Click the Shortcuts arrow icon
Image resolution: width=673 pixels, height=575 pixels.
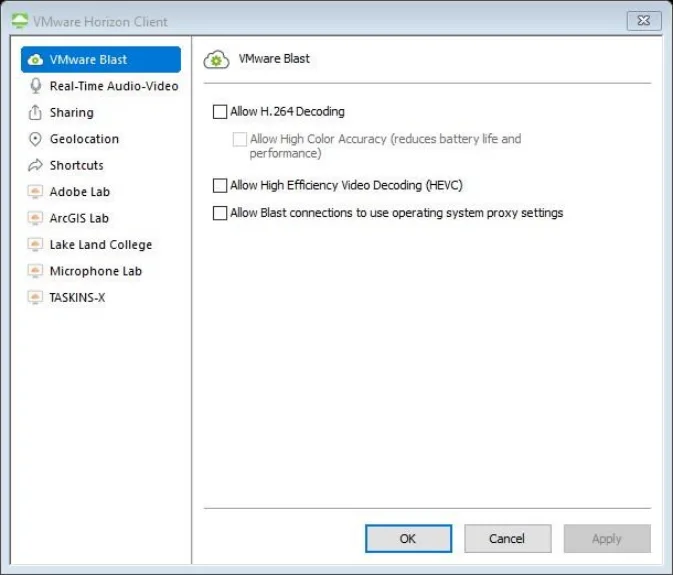click(35, 165)
